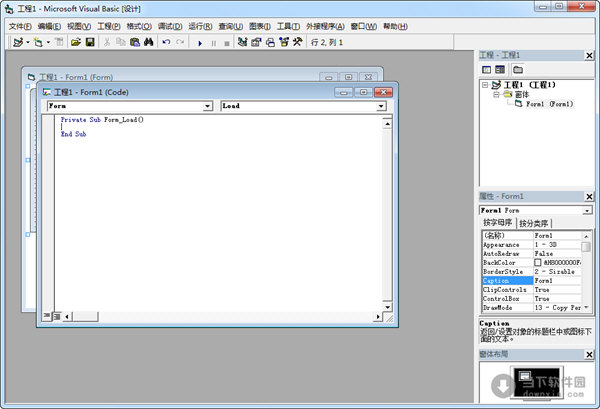This screenshot has width=600, height=409.
Task: Collapse the 工程1 (工程1) project node
Action: click(485, 85)
